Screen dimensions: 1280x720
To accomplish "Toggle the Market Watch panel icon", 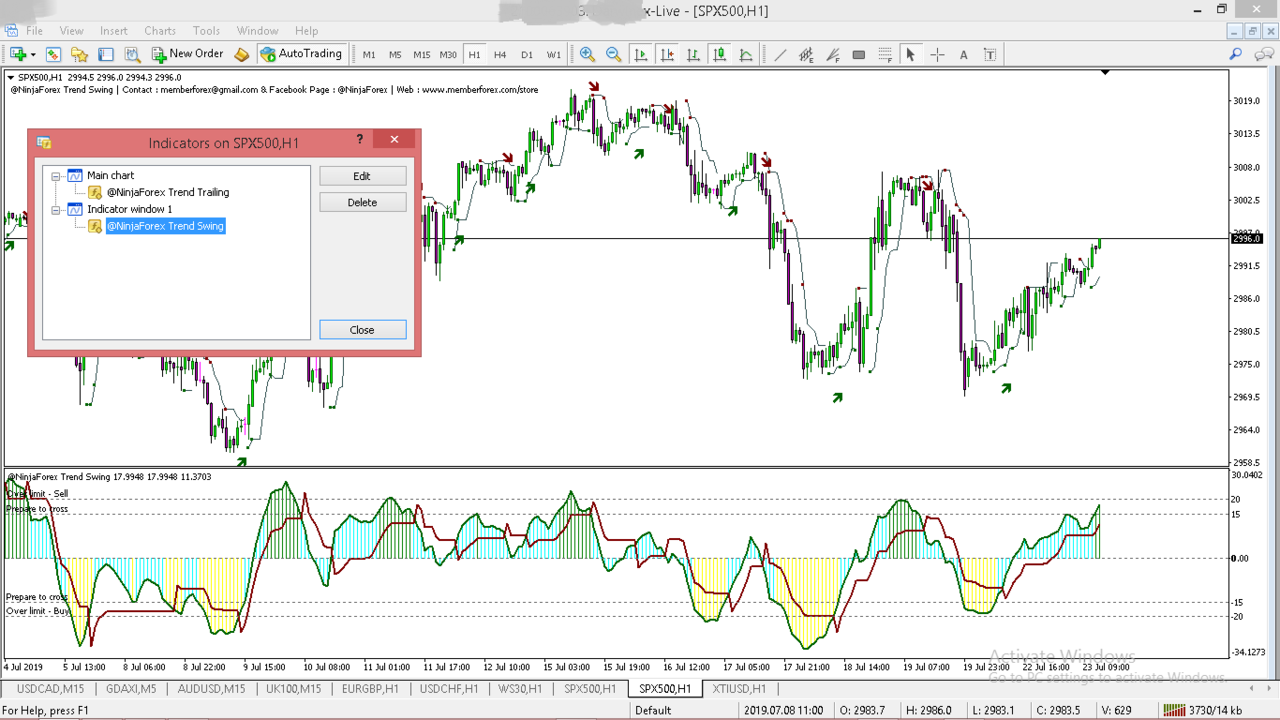I will (53, 54).
